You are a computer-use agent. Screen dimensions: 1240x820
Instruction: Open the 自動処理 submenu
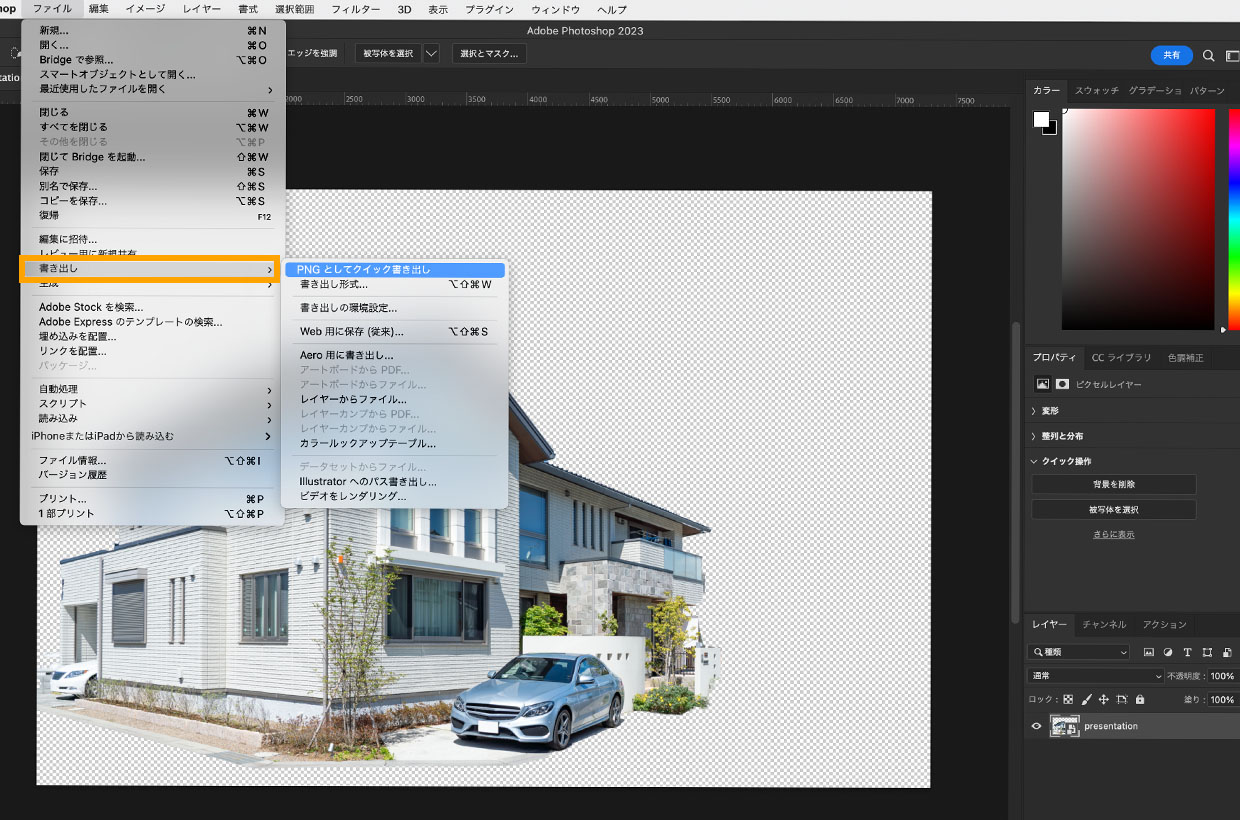click(x=153, y=389)
